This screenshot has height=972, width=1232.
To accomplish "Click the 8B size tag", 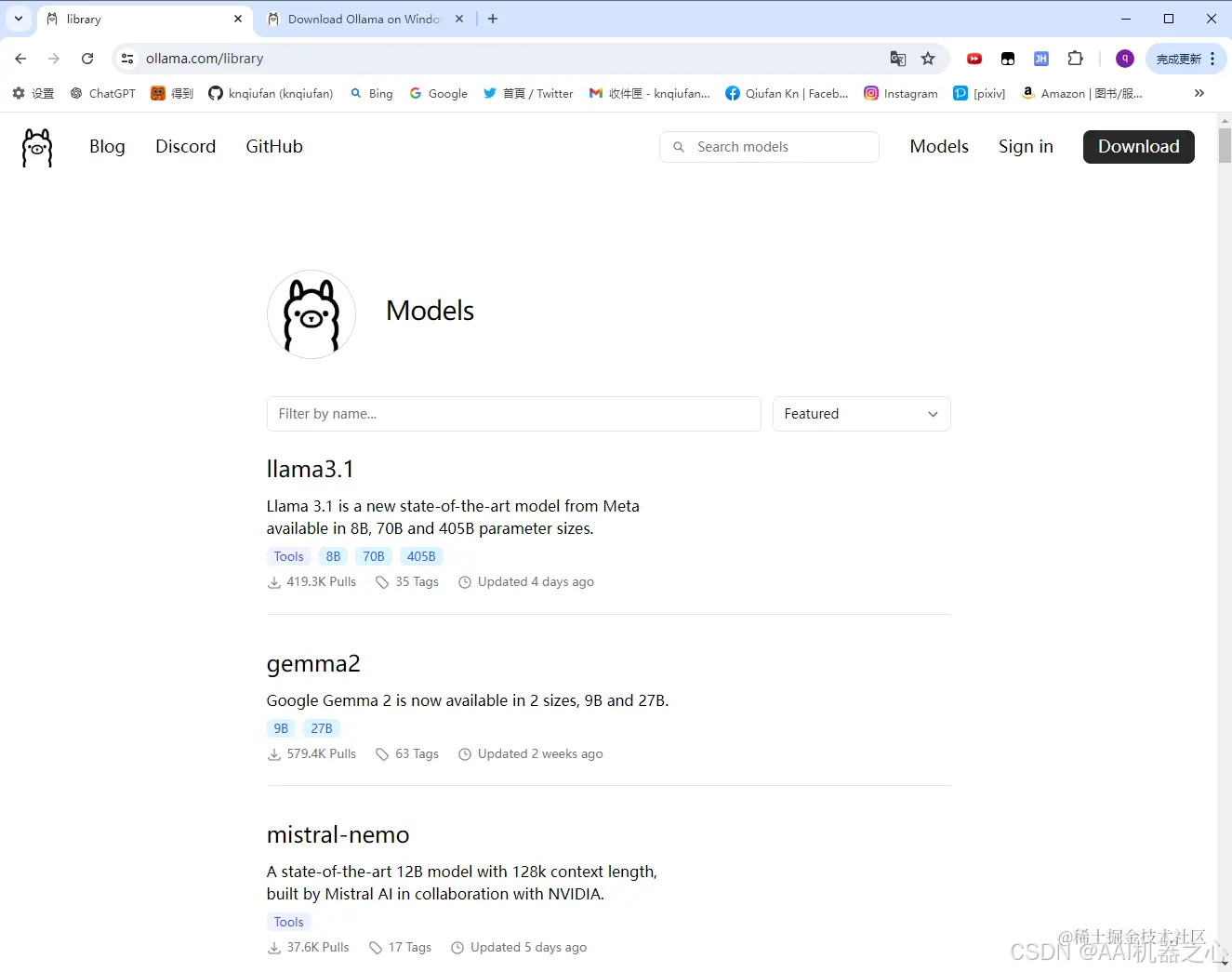I will click(334, 556).
